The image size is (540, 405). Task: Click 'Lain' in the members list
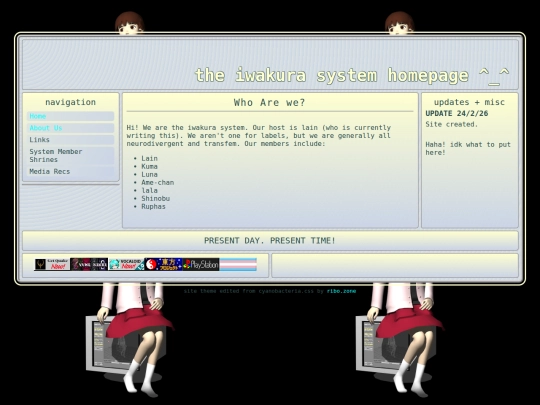coord(149,158)
